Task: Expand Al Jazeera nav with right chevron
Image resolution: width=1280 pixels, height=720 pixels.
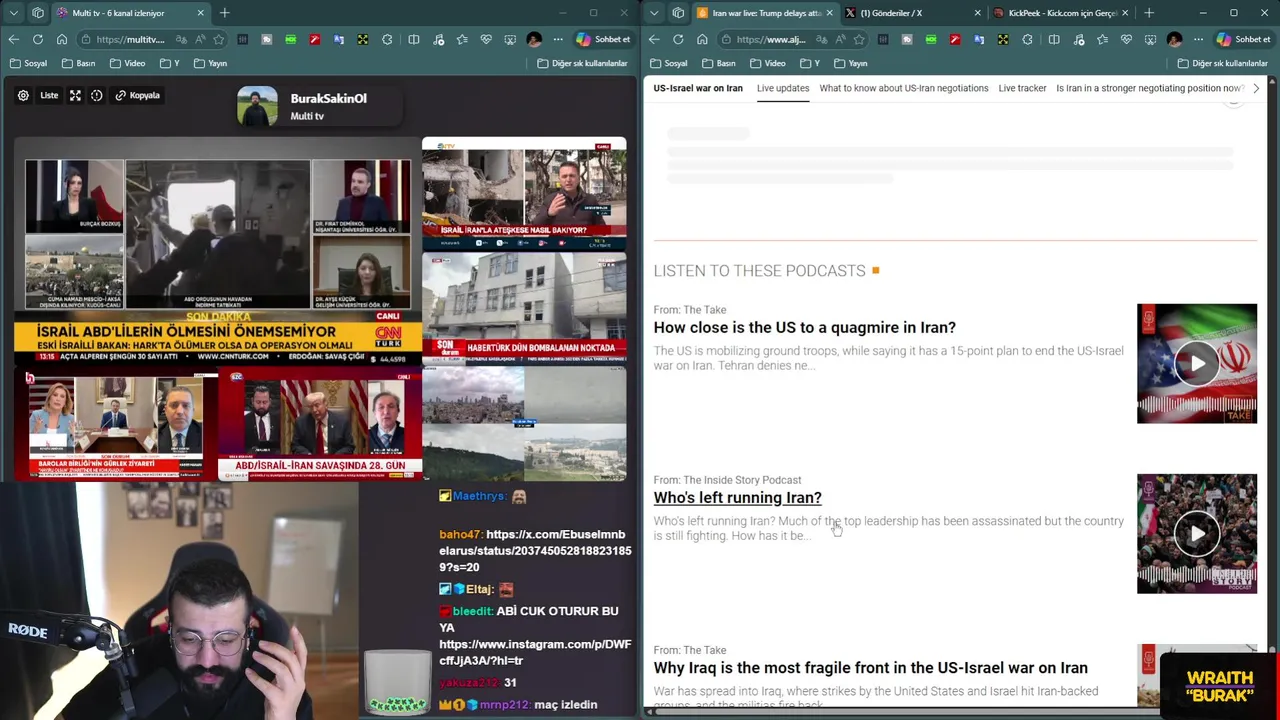Action: pos(1256,88)
